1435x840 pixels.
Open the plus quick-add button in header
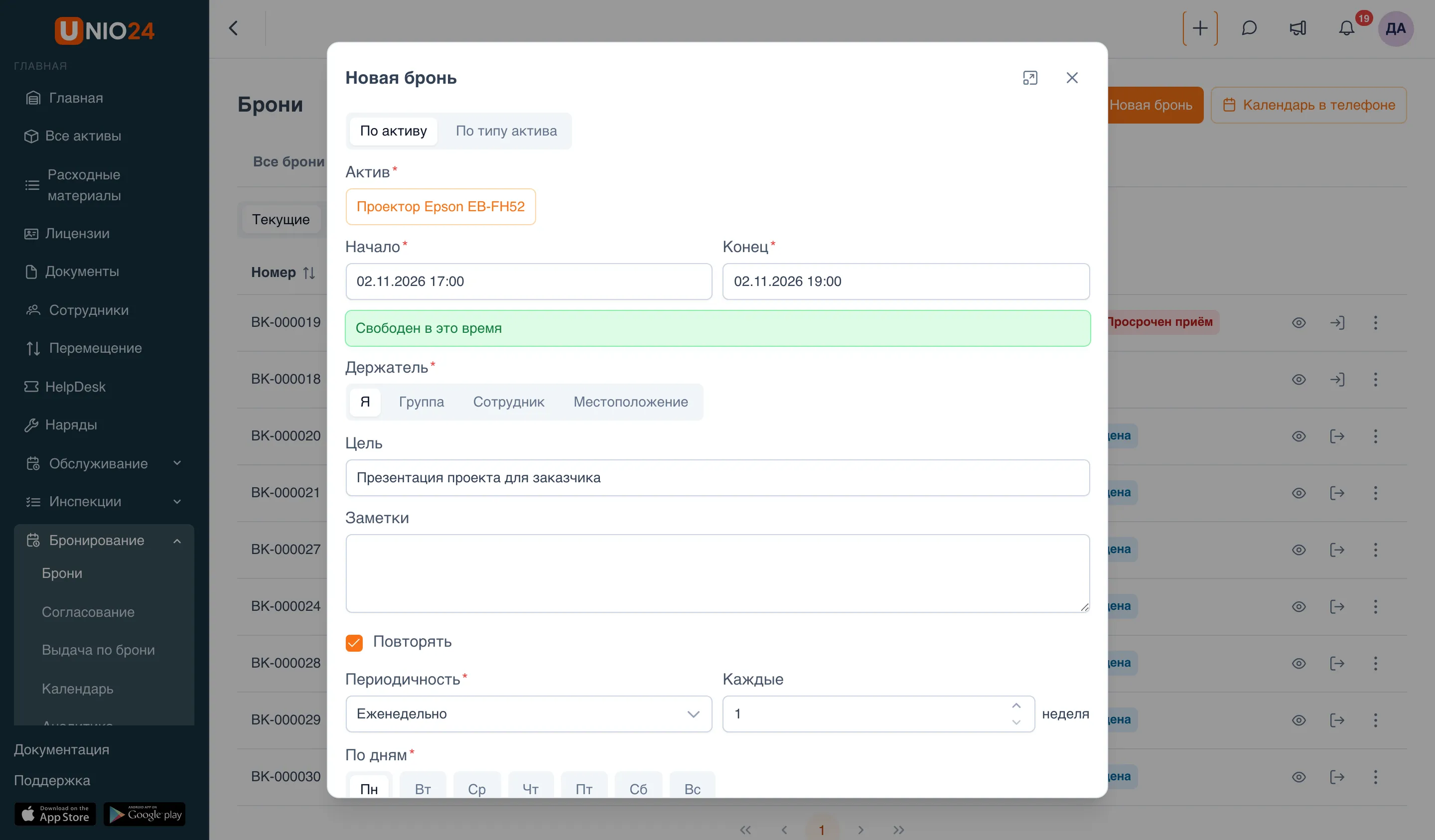point(1200,28)
